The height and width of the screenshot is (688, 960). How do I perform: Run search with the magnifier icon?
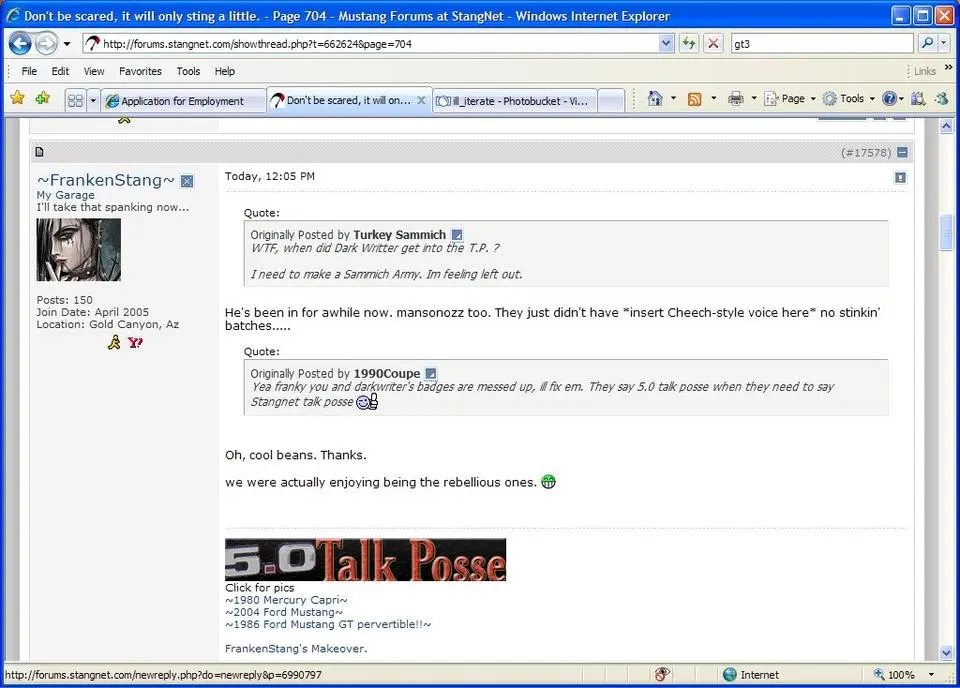pyautogui.click(x=928, y=43)
